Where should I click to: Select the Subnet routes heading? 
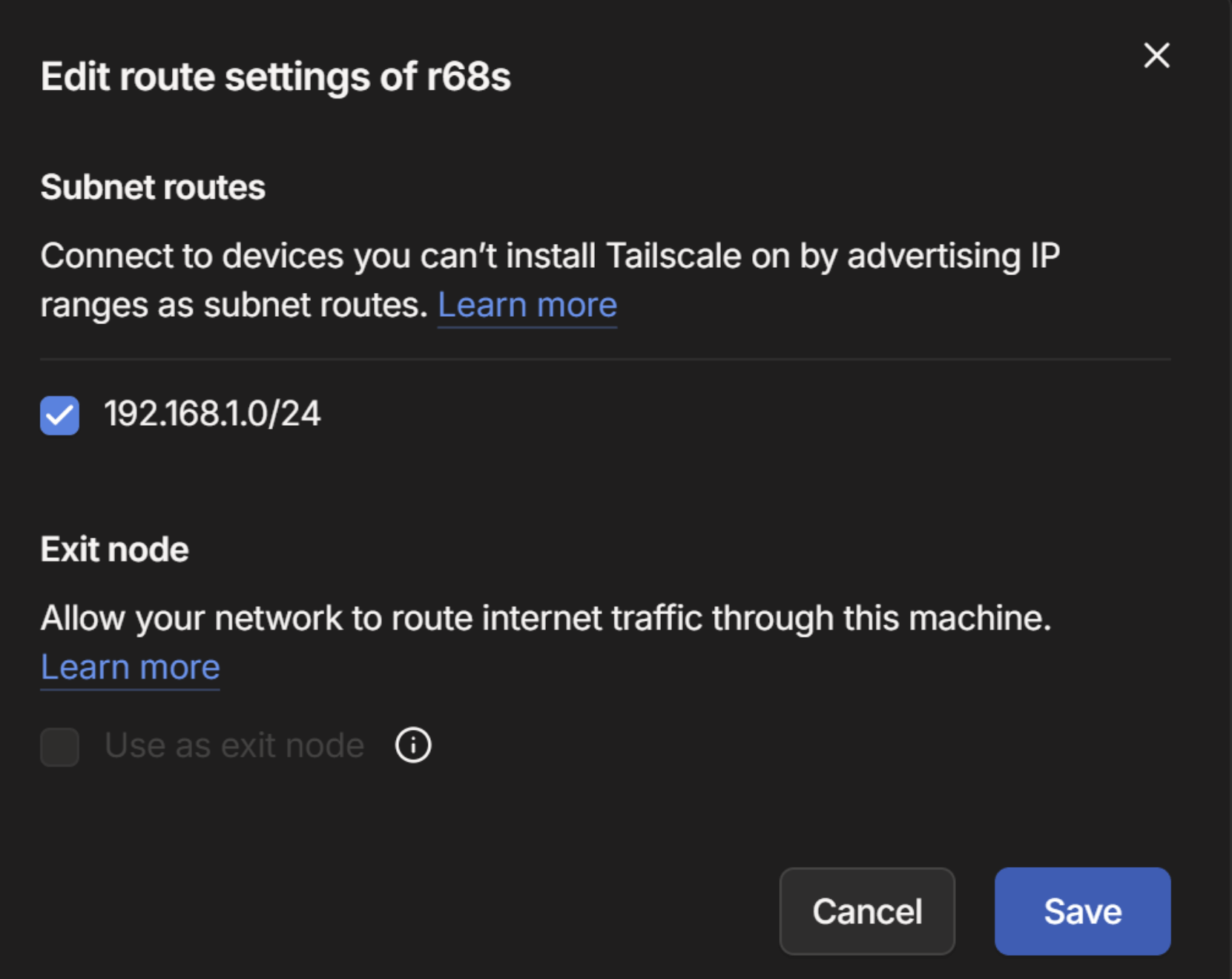click(153, 187)
